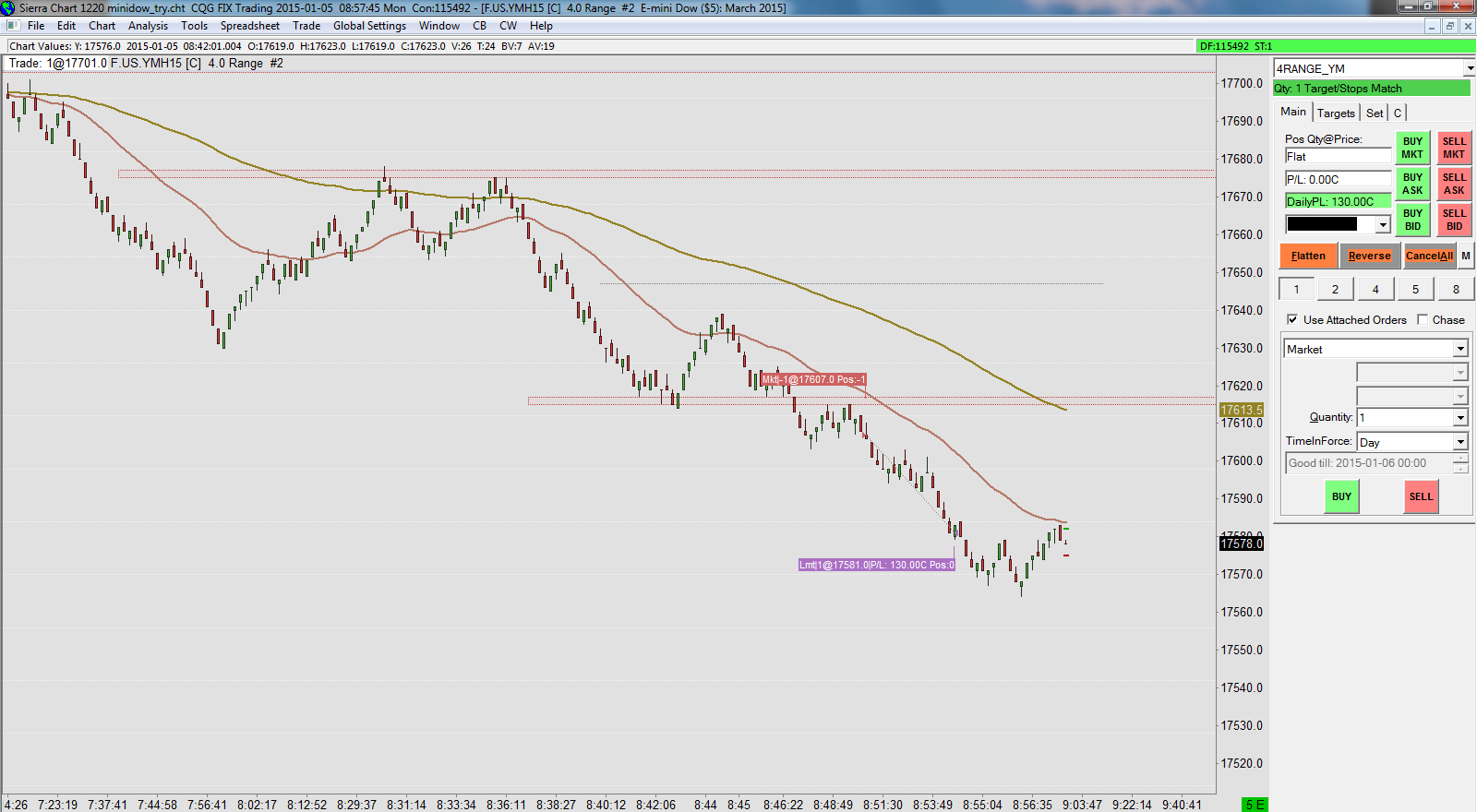Viewport: 1477px width, 812px height.
Task: Uncheck Use Attached Orders
Action: 1292,319
